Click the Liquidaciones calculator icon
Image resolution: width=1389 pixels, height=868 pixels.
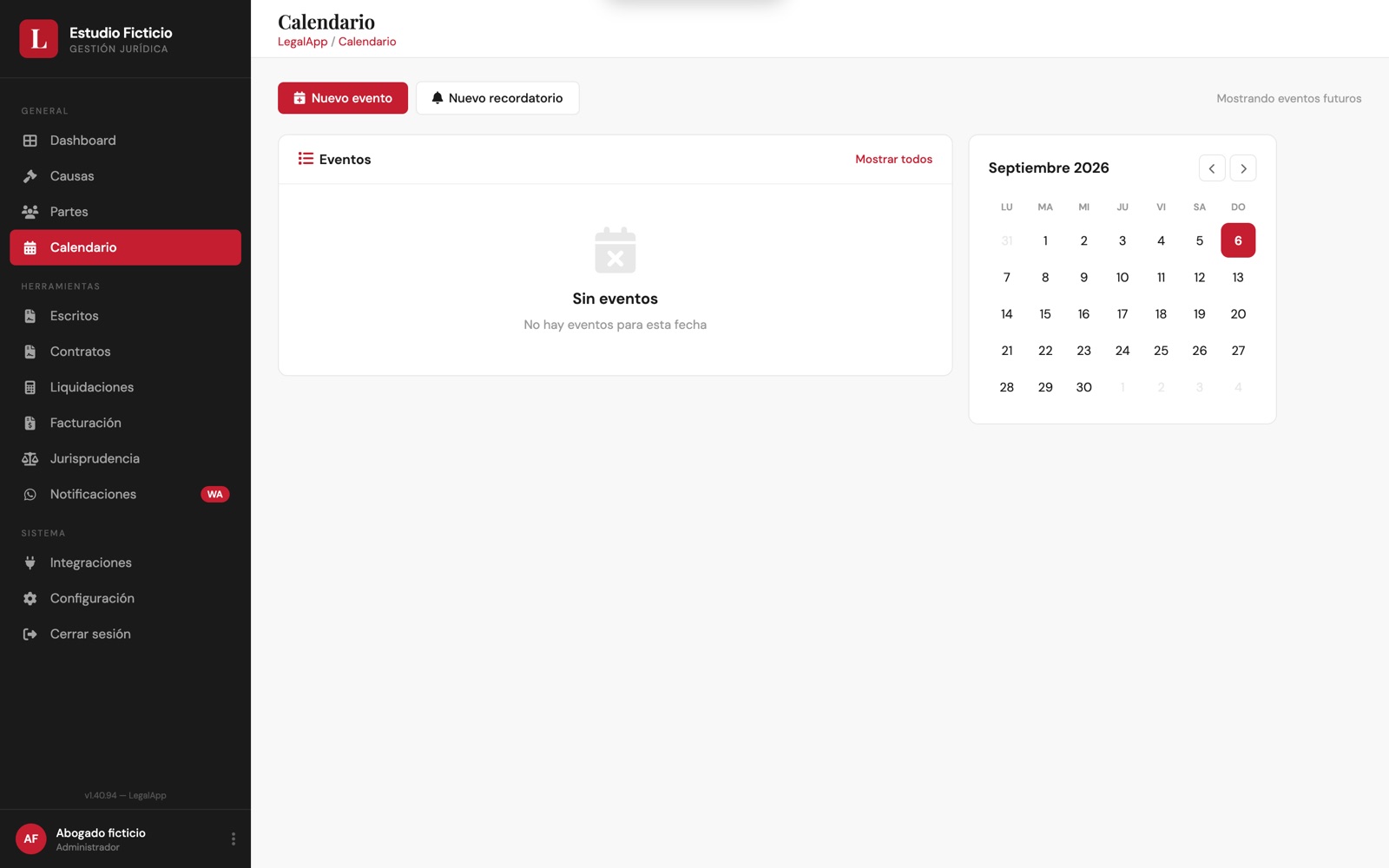[x=30, y=387]
